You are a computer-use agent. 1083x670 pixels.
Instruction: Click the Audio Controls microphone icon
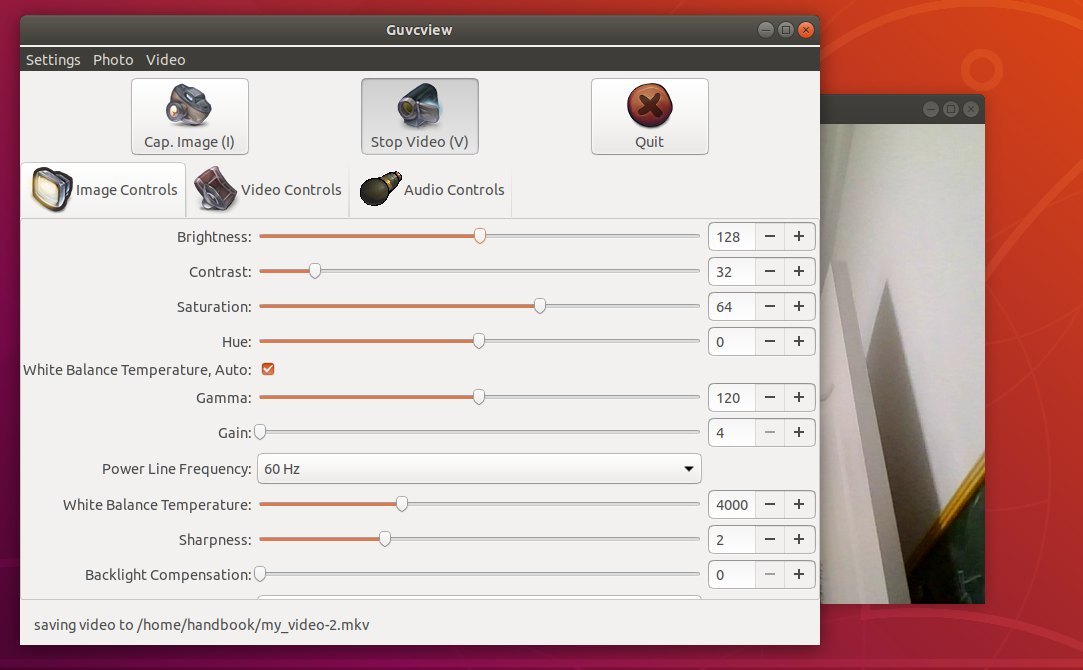[x=381, y=189]
